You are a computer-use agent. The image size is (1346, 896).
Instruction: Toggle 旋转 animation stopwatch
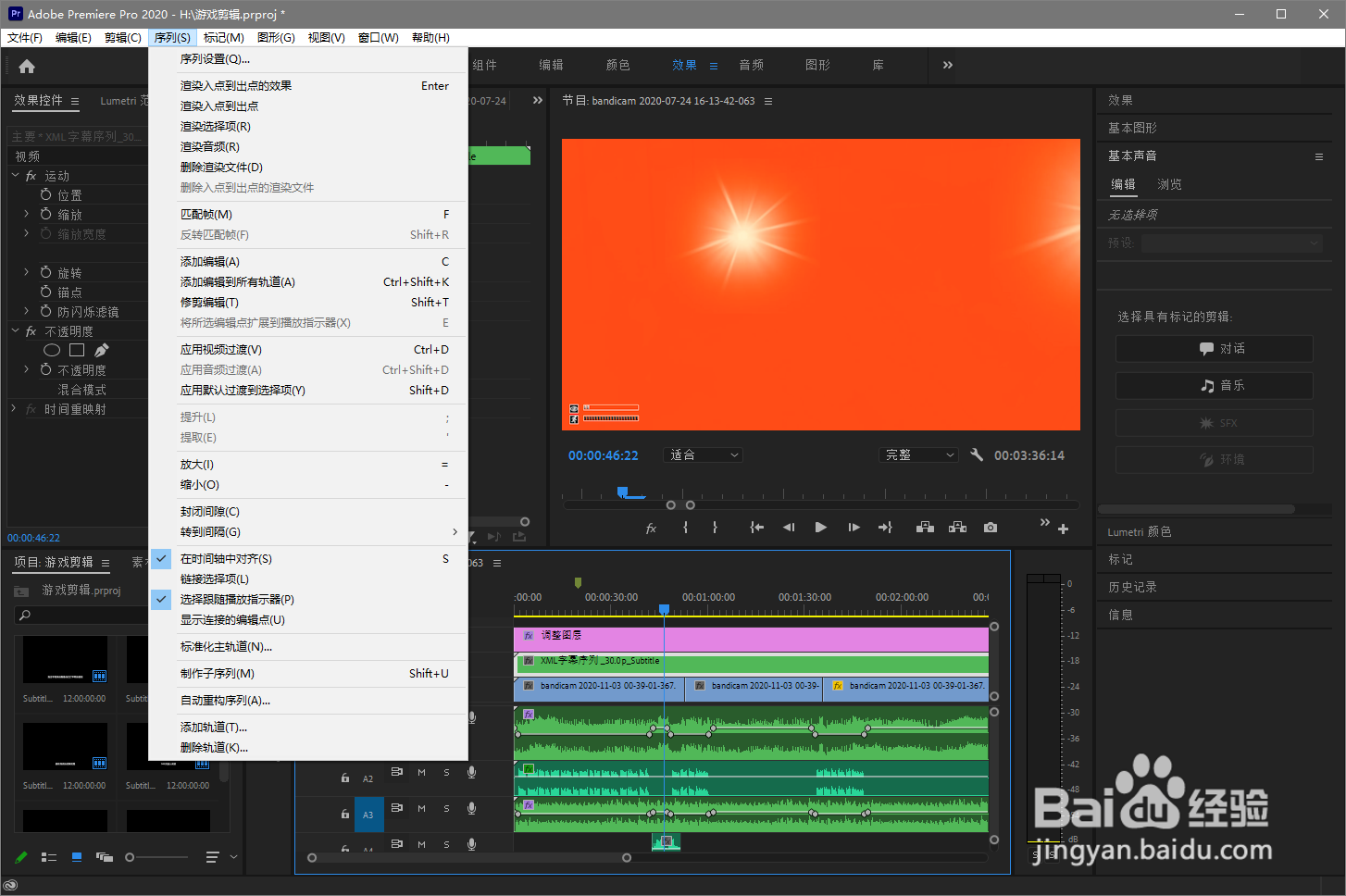46,272
